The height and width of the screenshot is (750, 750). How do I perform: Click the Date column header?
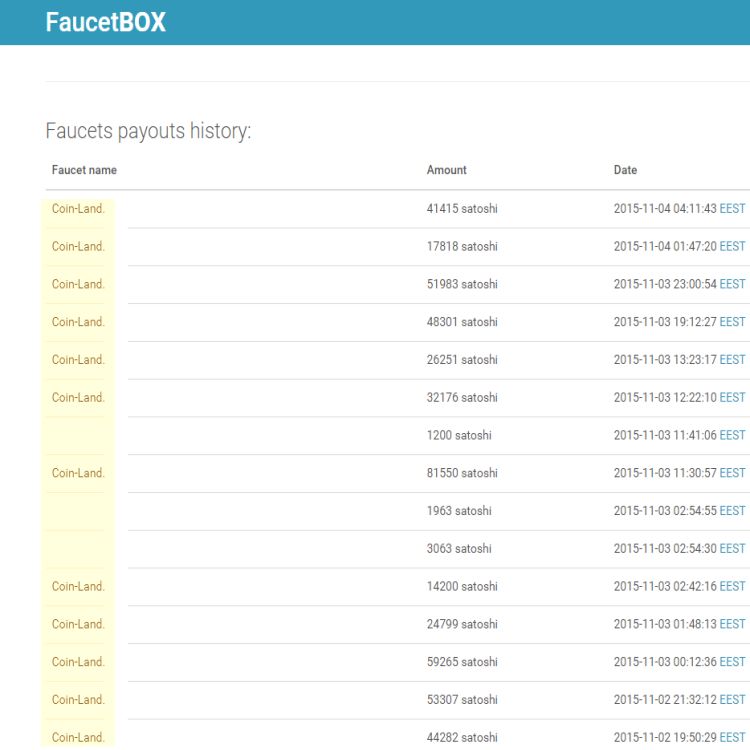(625, 170)
